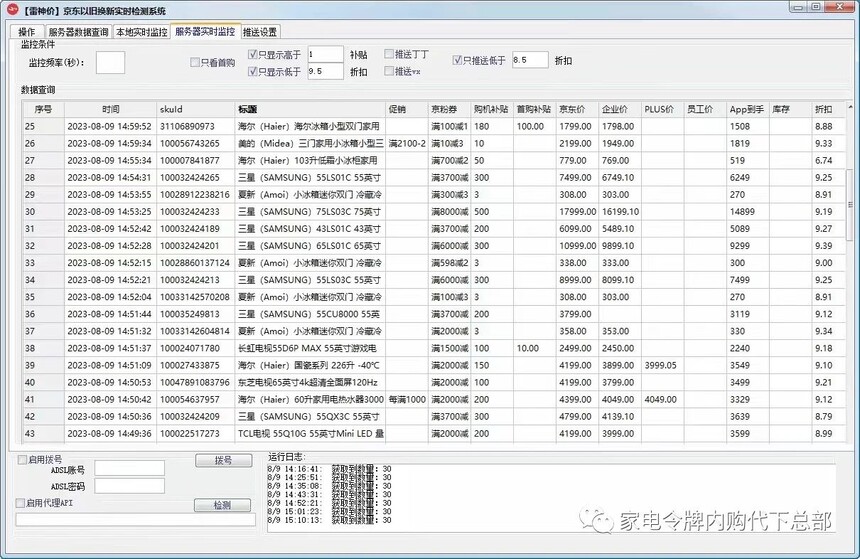Screen dimensions: 860x559
Task: Click the proxy API text field
Action: pos(135,520)
